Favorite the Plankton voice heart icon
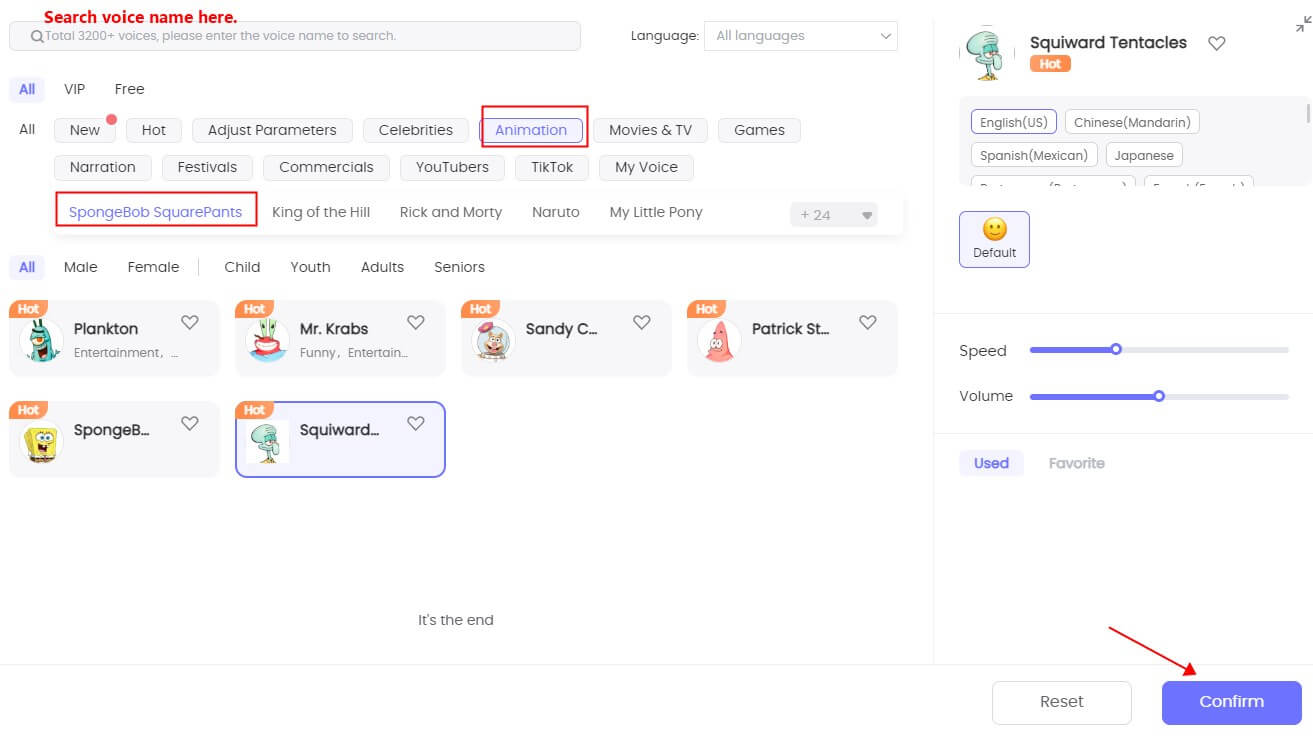1313x737 pixels. pyautogui.click(x=190, y=322)
